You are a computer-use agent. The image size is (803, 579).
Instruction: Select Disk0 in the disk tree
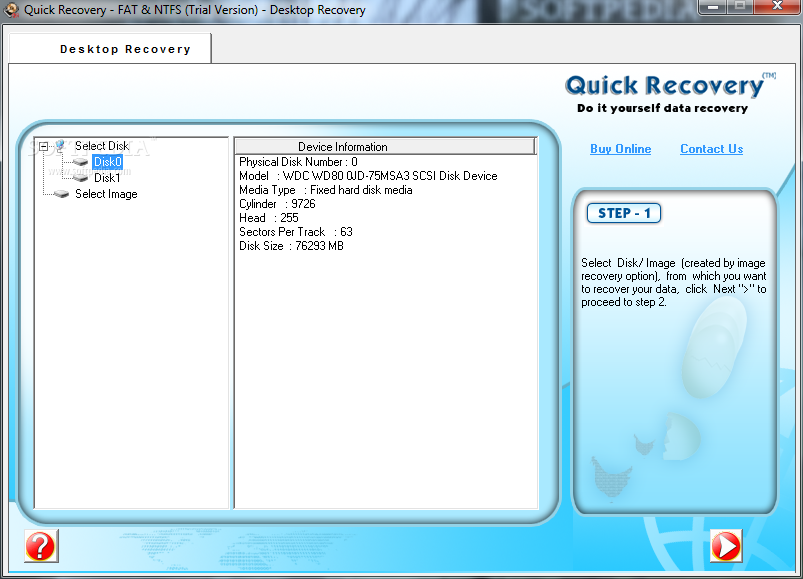coord(108,162)
